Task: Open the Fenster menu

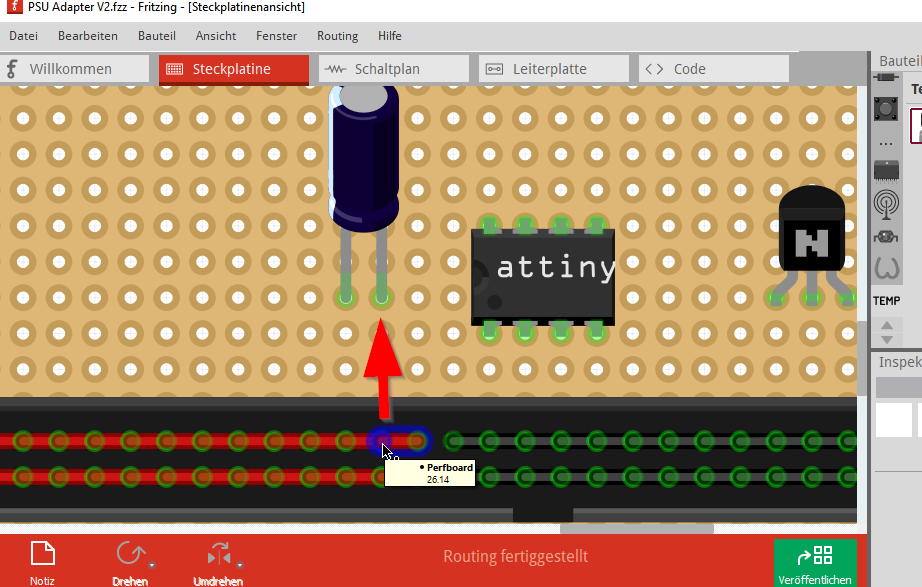Action: pyautogui.click(x=276, y=36)
